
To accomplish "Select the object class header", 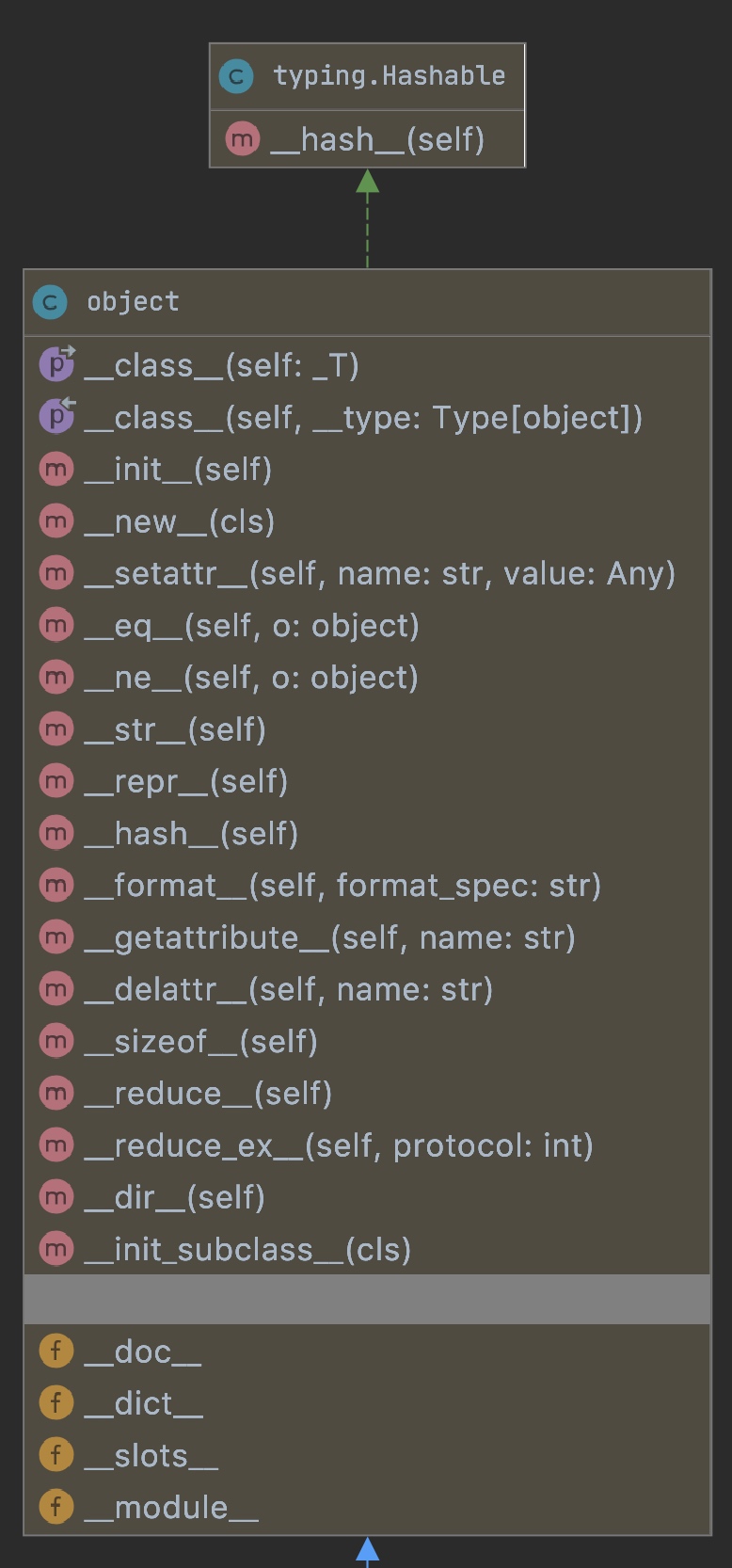I will (133, 302).
